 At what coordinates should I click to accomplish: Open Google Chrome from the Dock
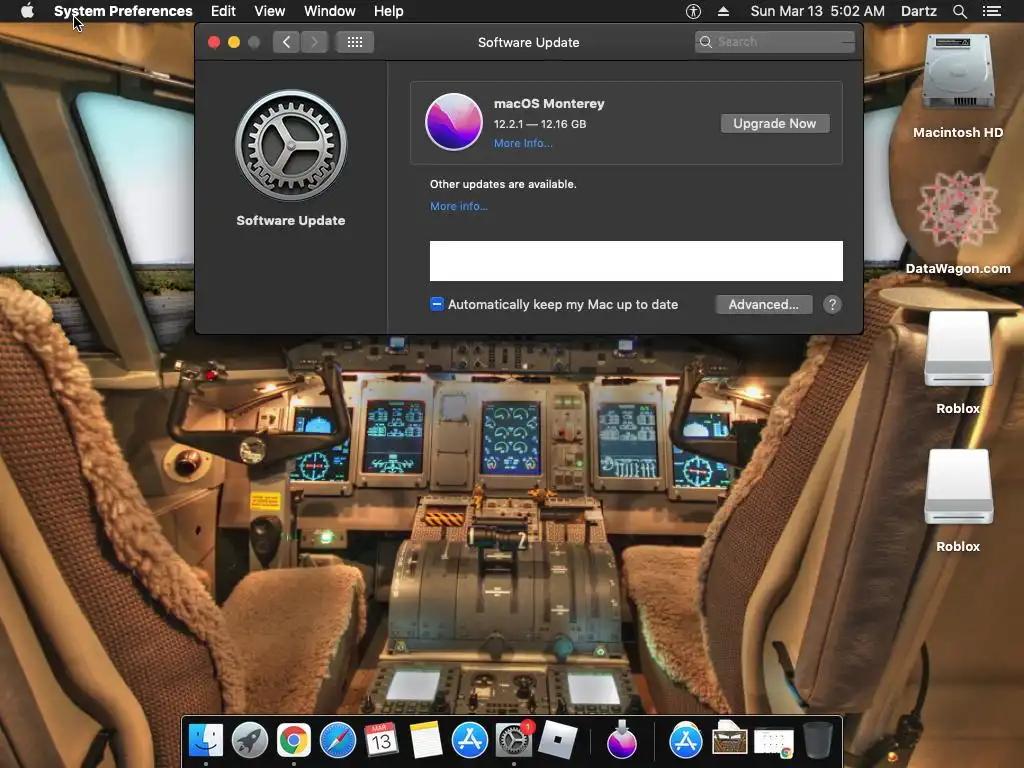coord(293,741)
